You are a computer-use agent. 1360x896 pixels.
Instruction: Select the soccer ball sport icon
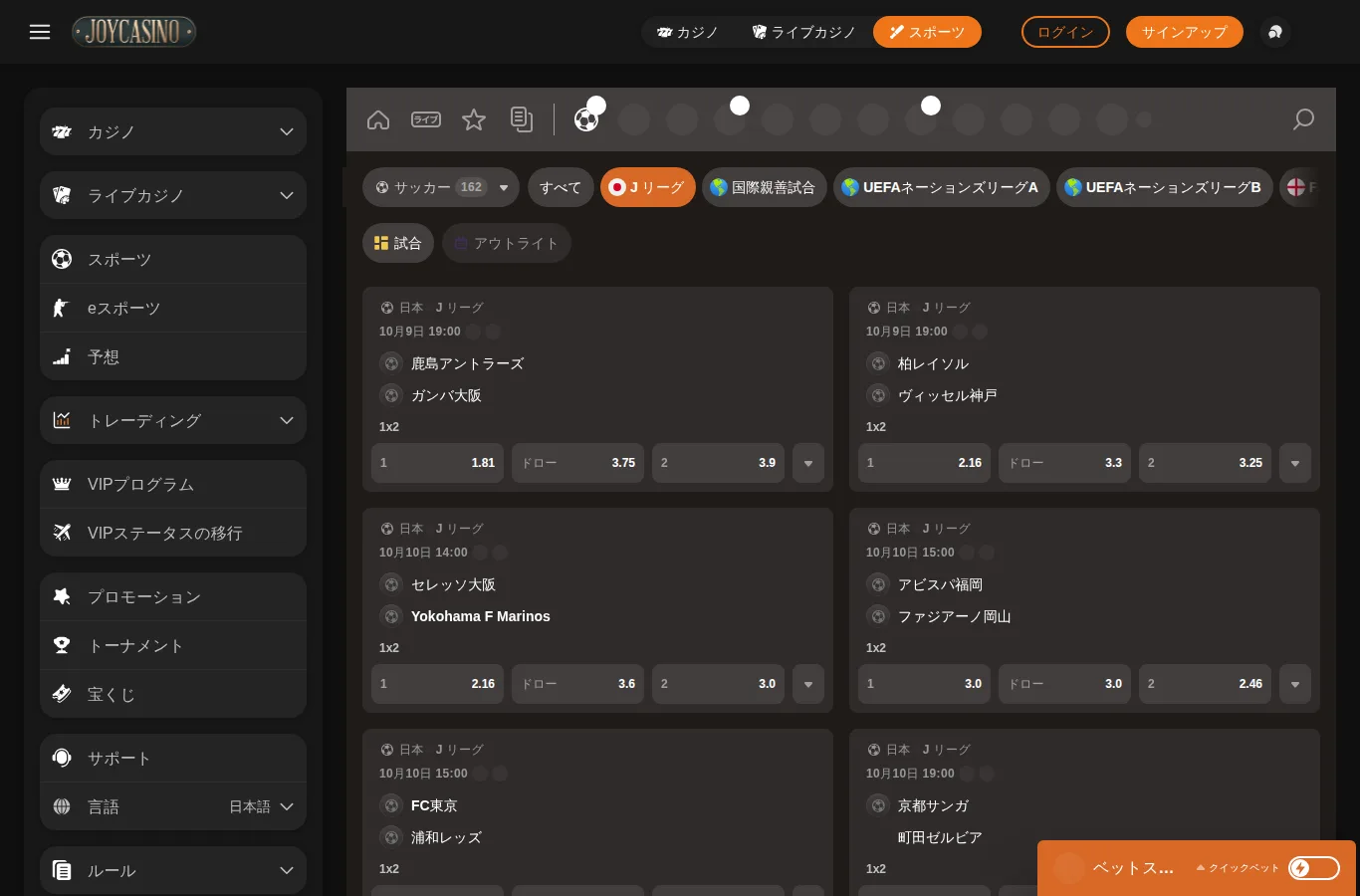[x=586, y=119]
